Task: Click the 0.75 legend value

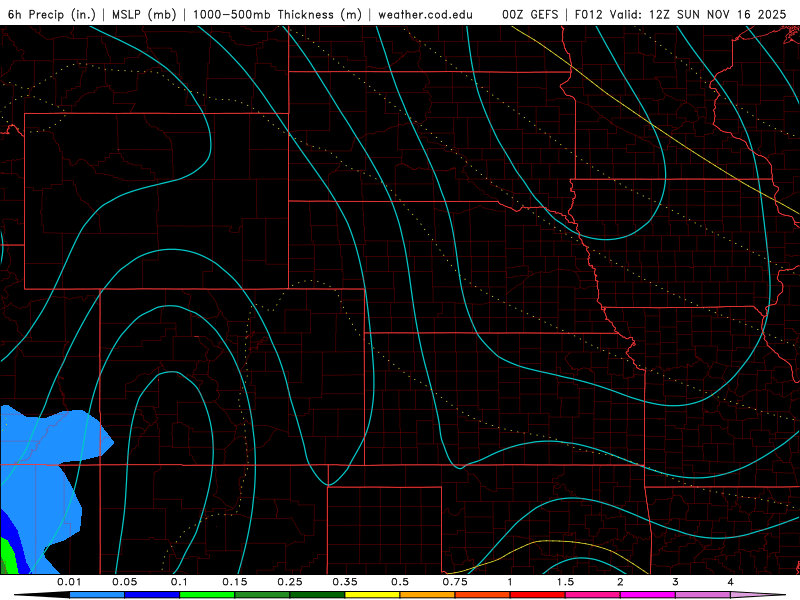Action: pyautogui.click(x=455, y=582)
